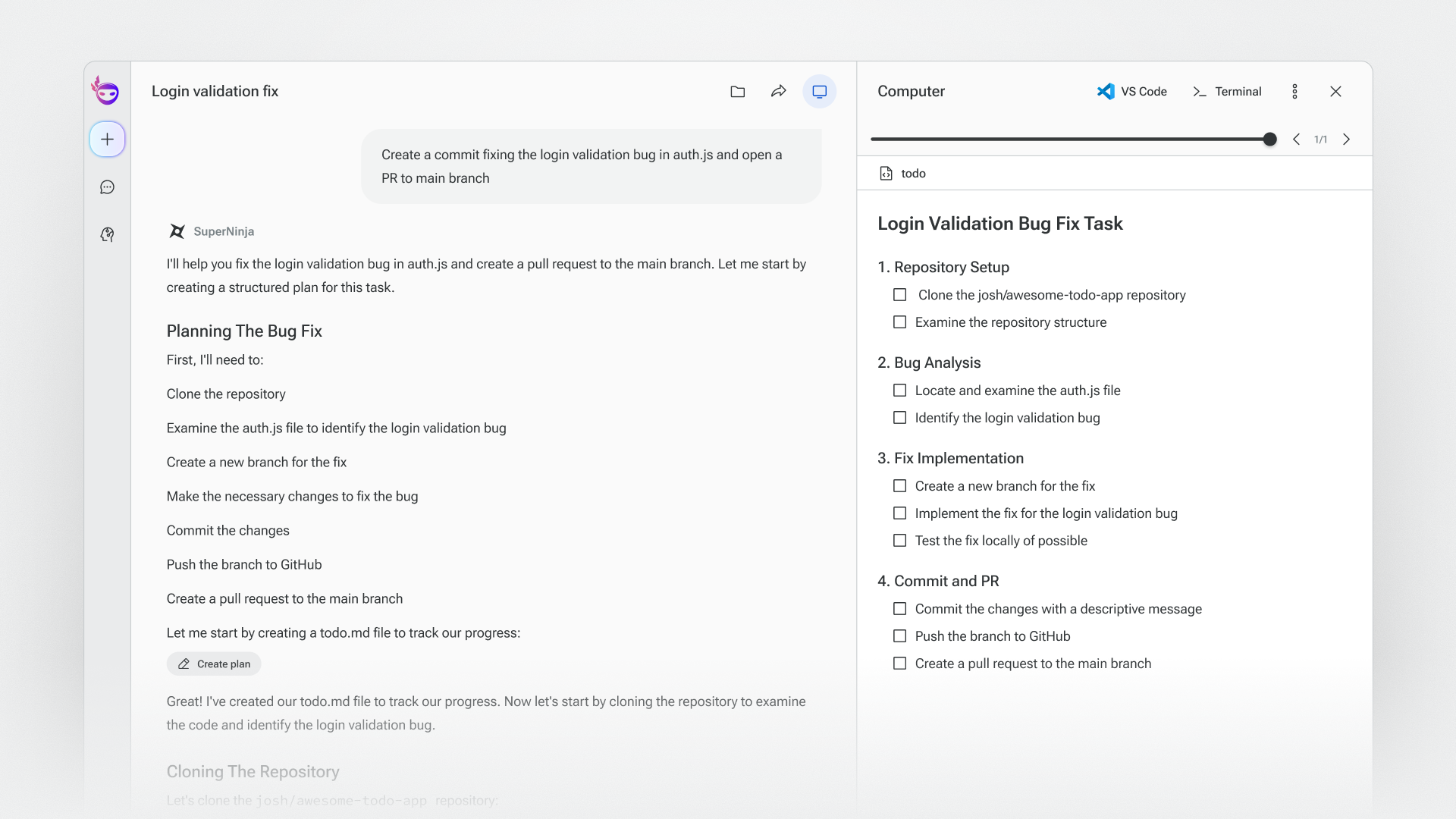1456x819 pixels.
Task: Click the Create plan button
Action: click(214, 664)
